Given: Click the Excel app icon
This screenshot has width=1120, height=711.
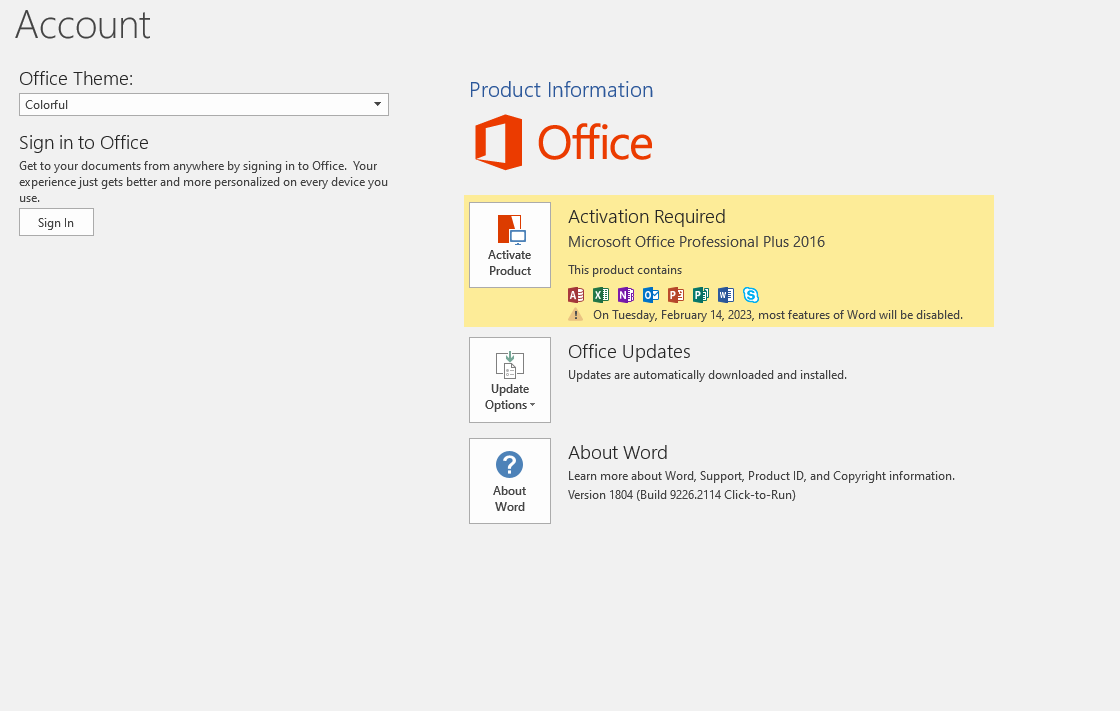Looking at the screenshot, I should [x=601, y=294].
